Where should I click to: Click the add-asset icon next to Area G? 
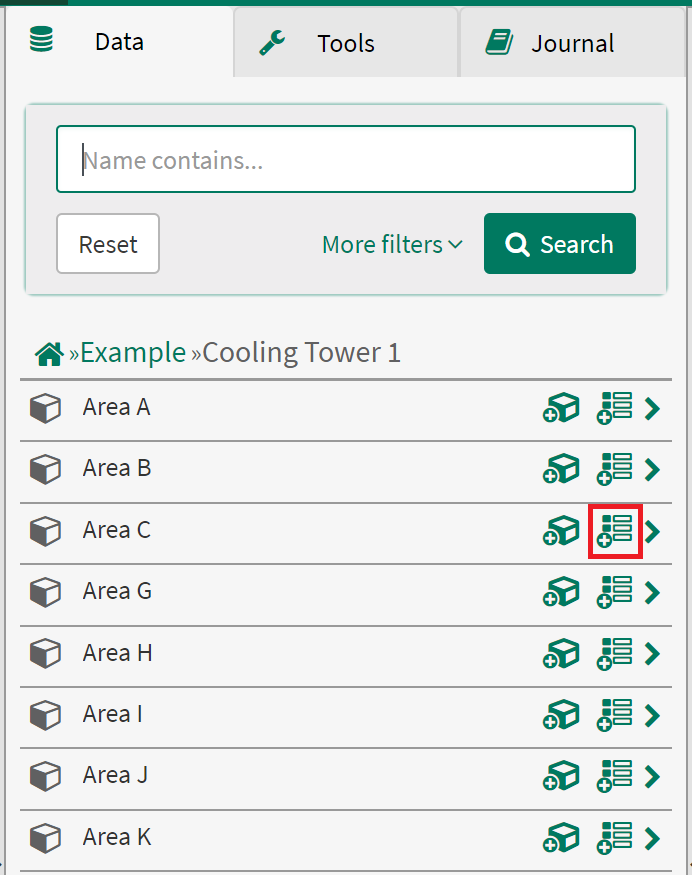(x=561, y=591)
